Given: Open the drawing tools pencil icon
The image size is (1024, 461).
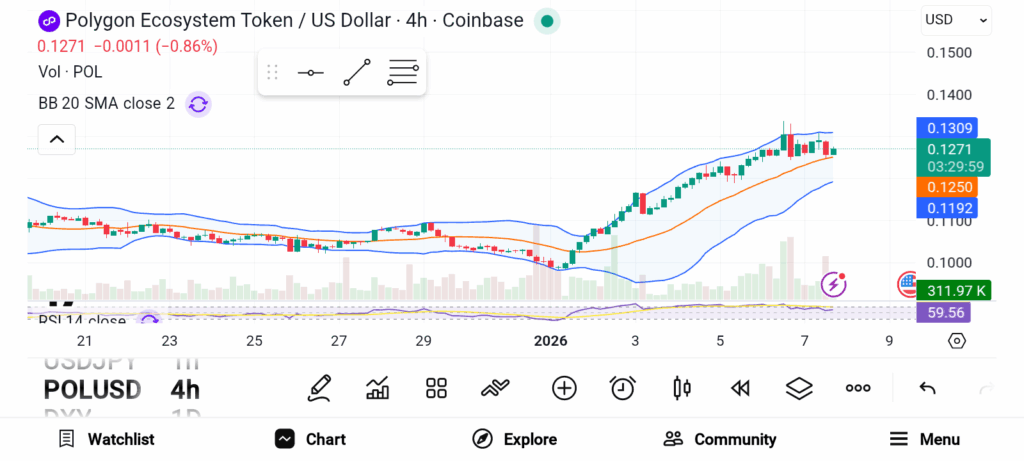Looking at the screenshot, I should pyautogui.click(x=319, y=388).
